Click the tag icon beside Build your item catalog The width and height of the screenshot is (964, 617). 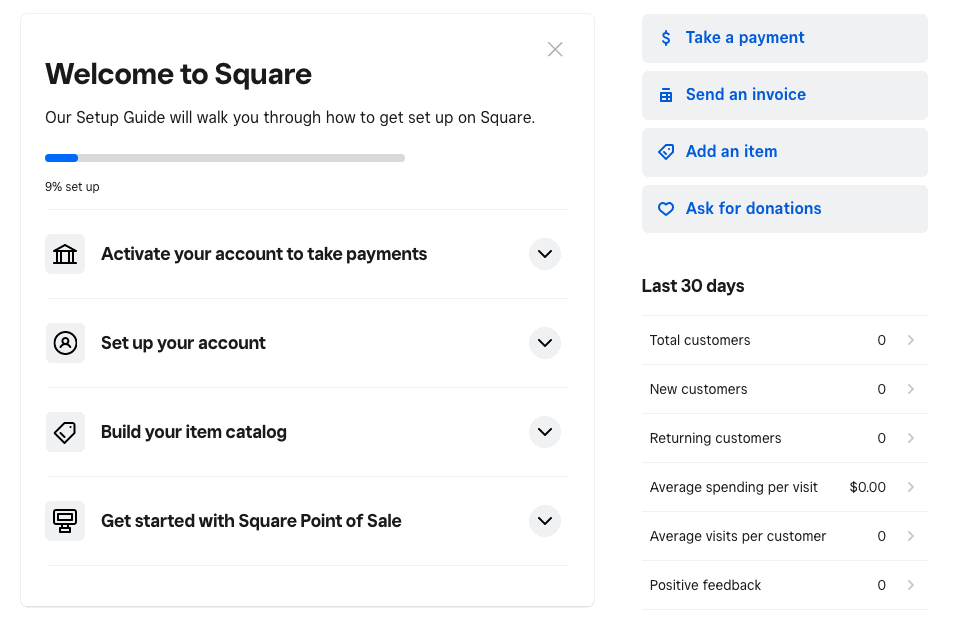(x=65, y=432)
